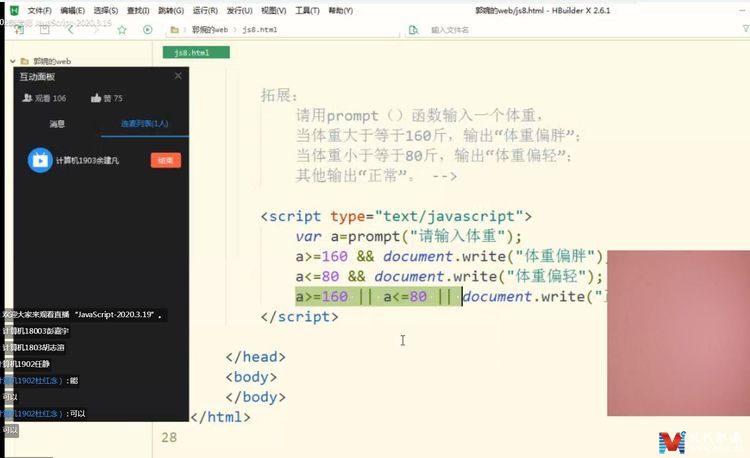Click the code line a>=160 && document.write
The height and width of the screenshot is (458, 750).
pos(451,256)
